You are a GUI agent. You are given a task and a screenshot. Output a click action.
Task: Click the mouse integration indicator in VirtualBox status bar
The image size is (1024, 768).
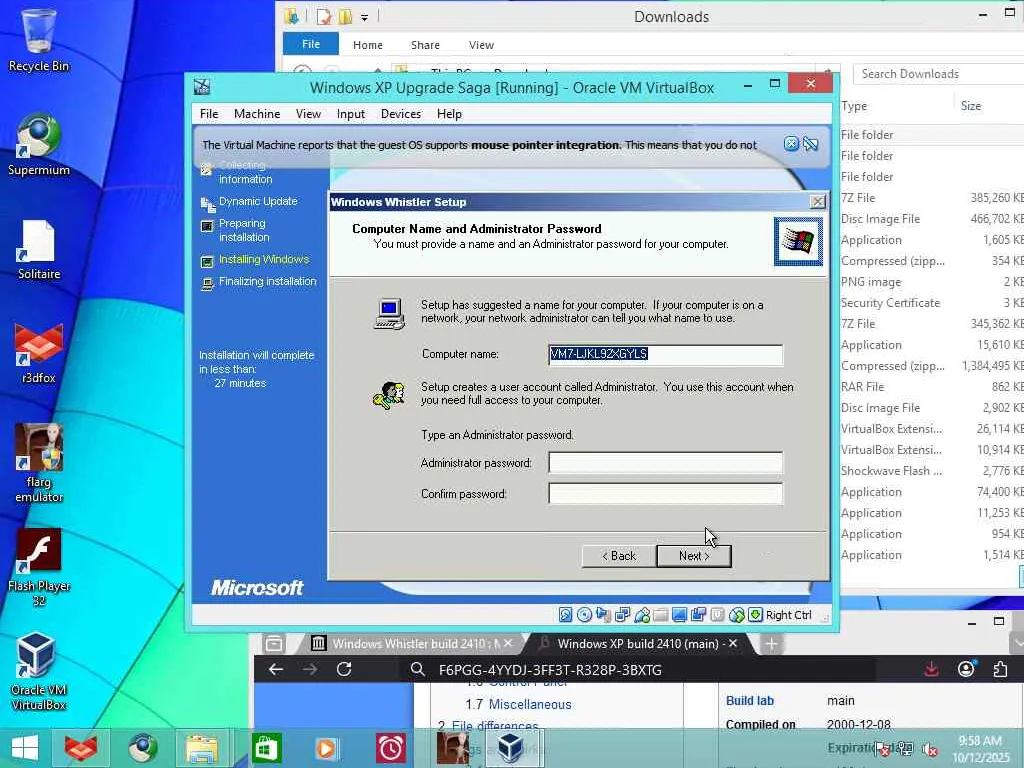(737, 615)
